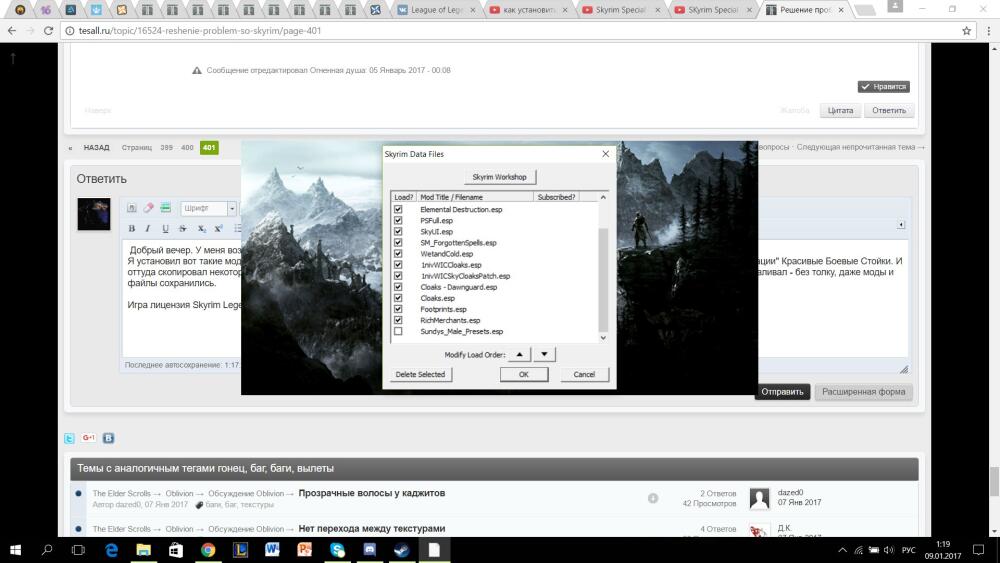Apply underline formatting in reply editor
Screen dimensions: 1000x563
165,228
